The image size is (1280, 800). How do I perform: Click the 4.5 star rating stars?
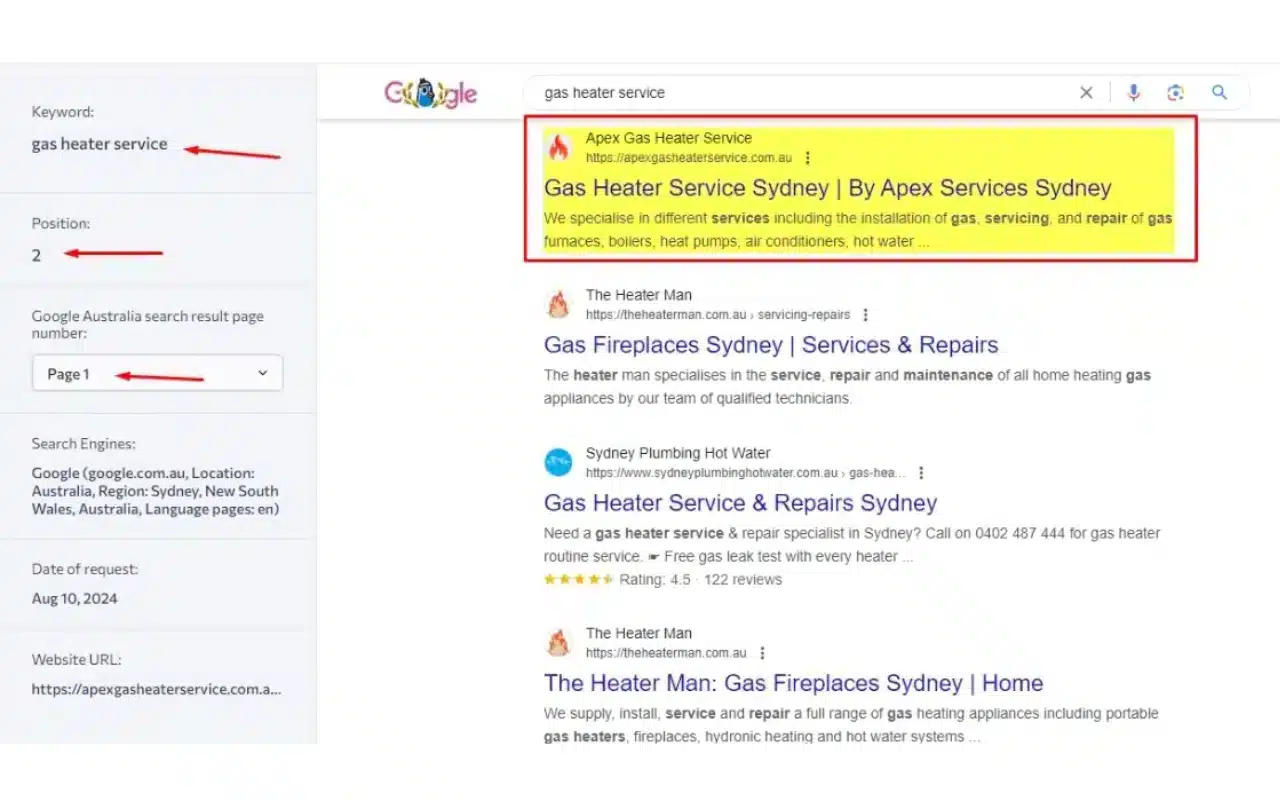[577, 580]
